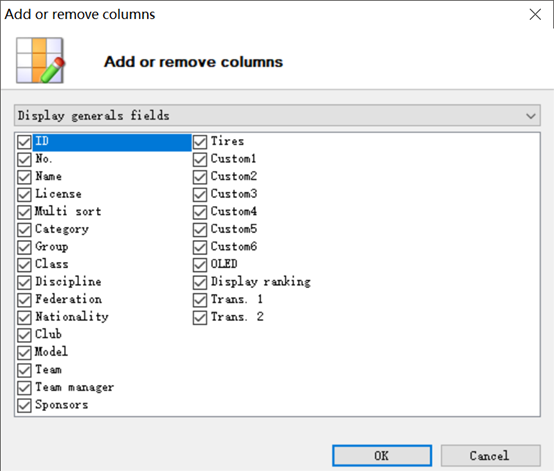Uncheck the Trans. 2 checkbox

200,317
